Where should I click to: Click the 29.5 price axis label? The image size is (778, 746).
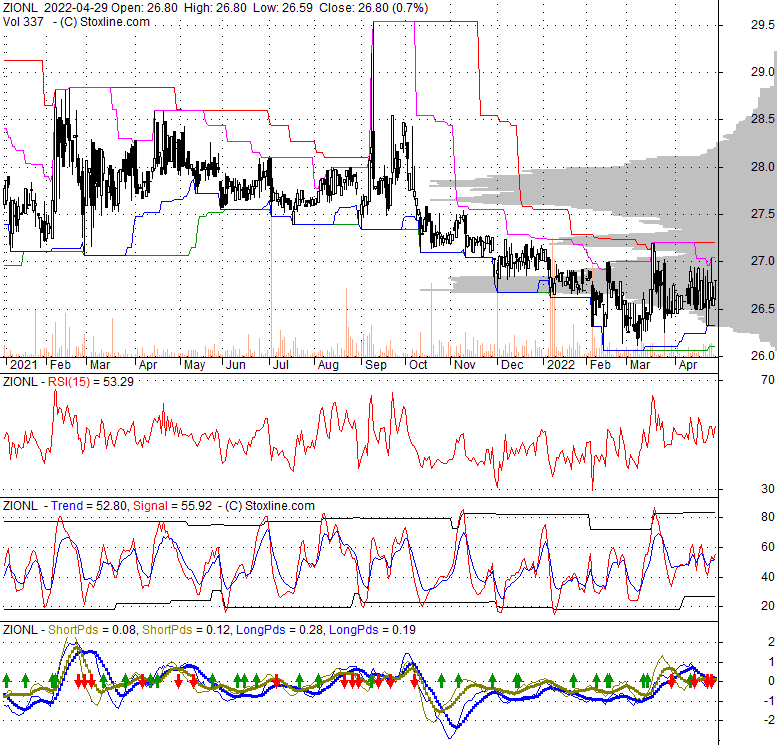(762, 25)
